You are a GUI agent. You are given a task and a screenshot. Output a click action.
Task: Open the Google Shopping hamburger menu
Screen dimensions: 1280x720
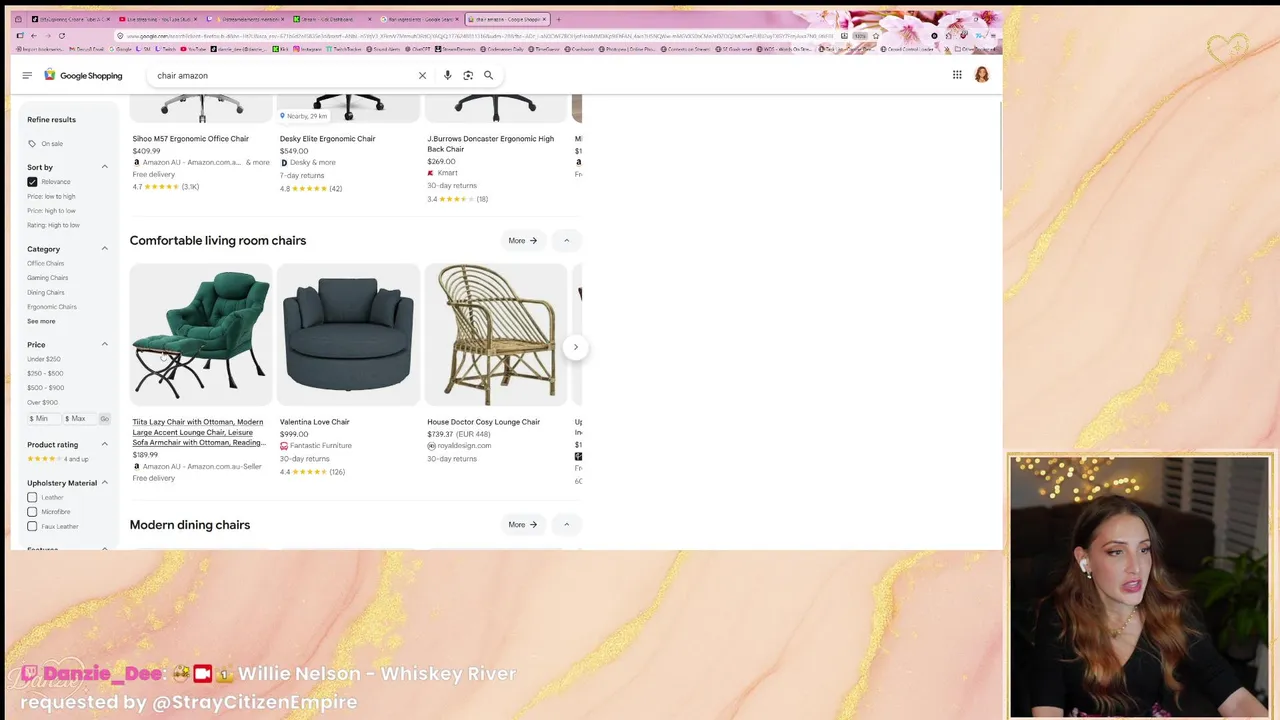coord(27,75)
